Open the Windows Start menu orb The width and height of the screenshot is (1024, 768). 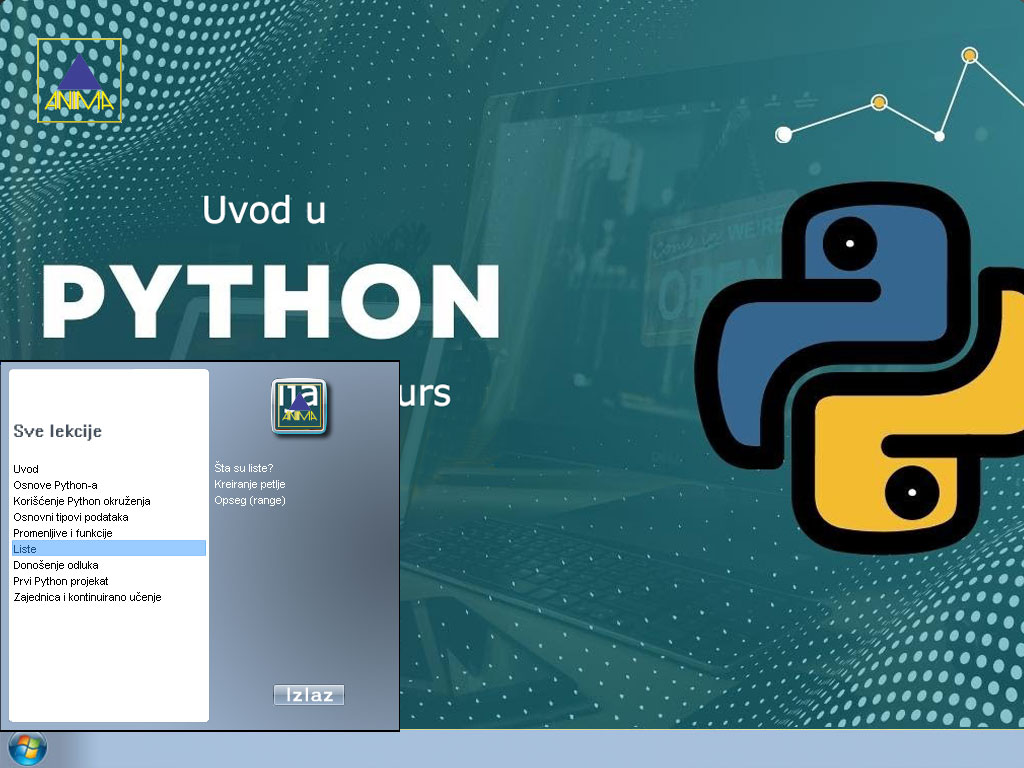click(27, 748)
